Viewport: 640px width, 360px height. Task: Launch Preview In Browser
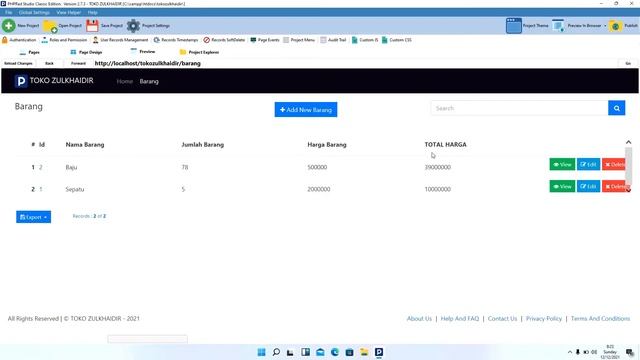(x=577, y=26)
